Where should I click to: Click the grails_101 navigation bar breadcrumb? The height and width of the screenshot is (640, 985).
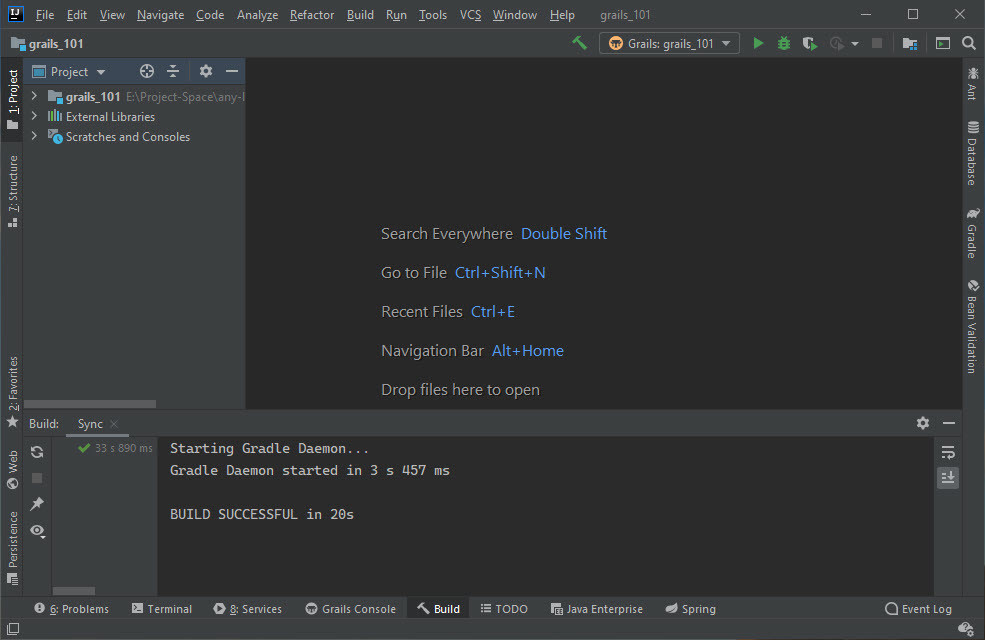coord(48,43)
